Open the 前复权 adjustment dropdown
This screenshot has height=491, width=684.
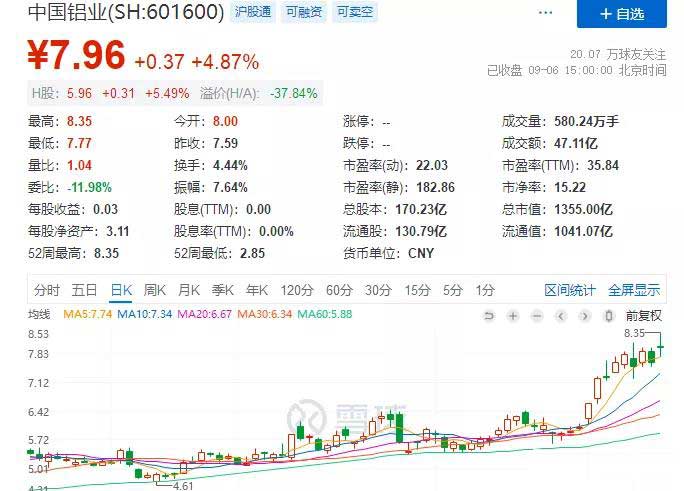click(643, 316)
